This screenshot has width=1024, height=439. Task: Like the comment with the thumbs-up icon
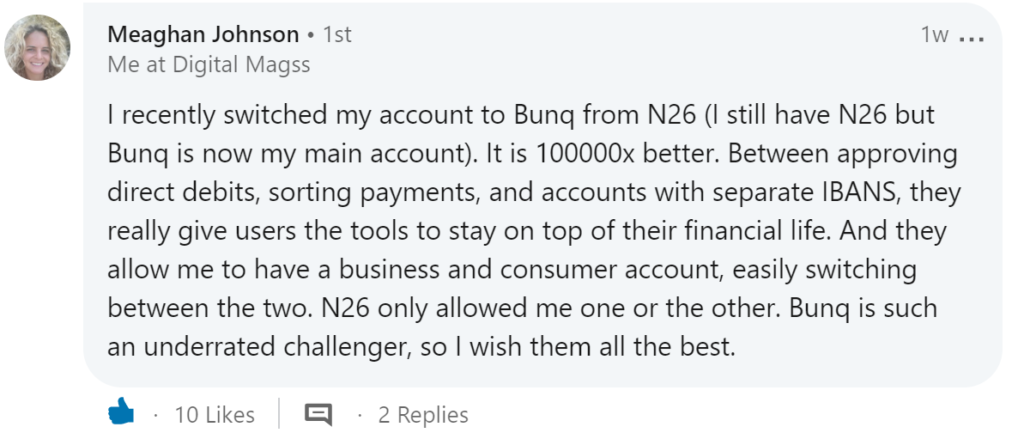121,412
